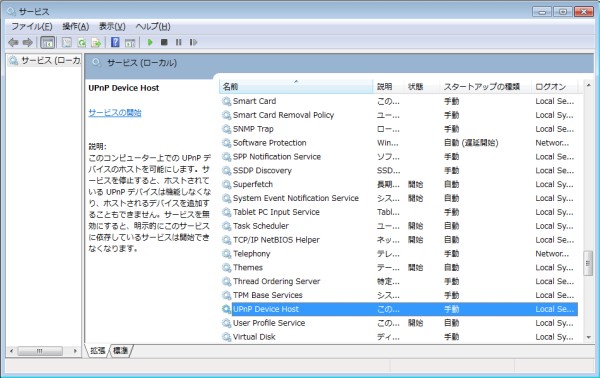Pause service using the pause icon
Viewport: 600px width, 378px height.
click(x=178, y=42)
